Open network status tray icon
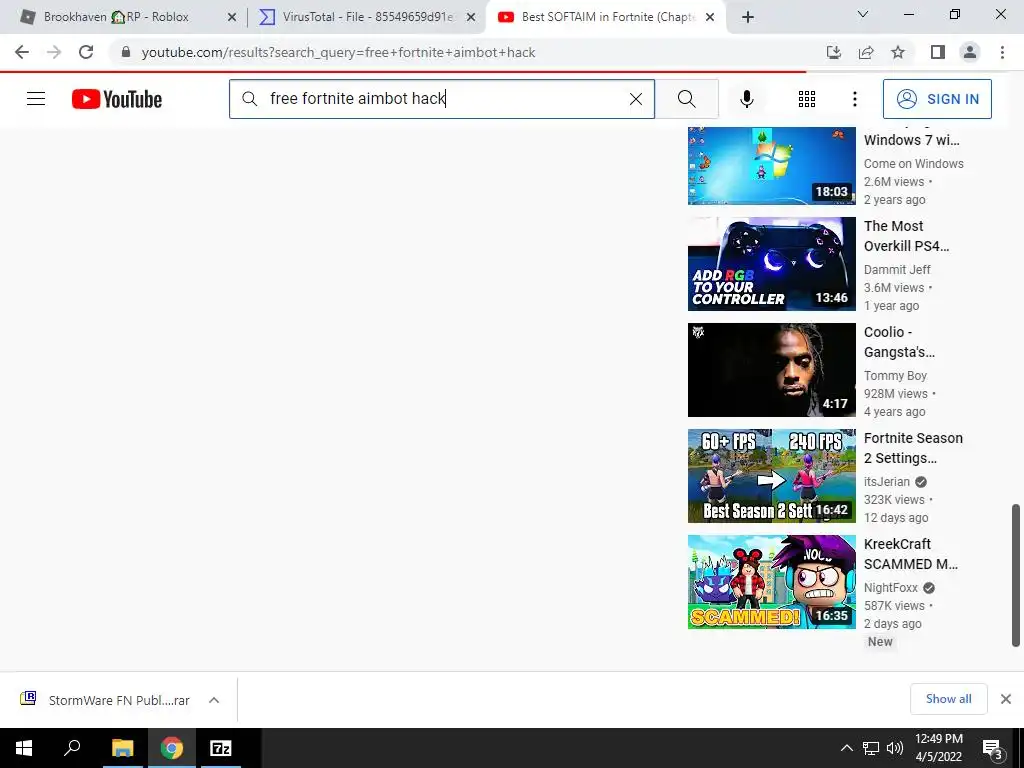Screen dimensions: 1024x768 pyautogui.click(x=871, y=748)
